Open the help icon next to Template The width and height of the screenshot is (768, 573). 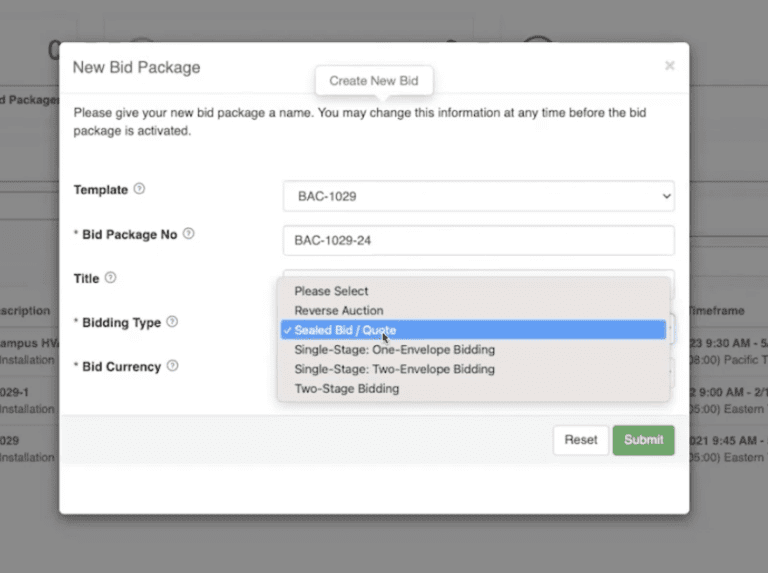[x=140, y=189]
